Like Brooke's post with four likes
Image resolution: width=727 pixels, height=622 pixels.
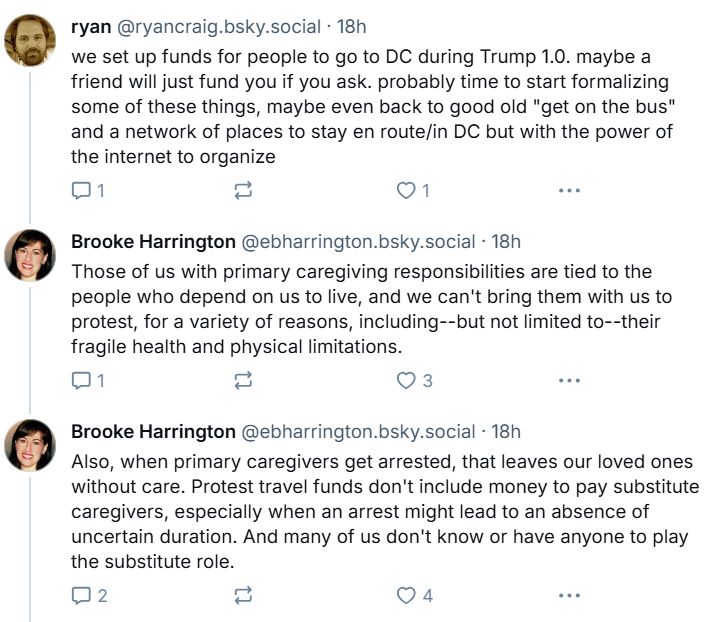point(415,596)
